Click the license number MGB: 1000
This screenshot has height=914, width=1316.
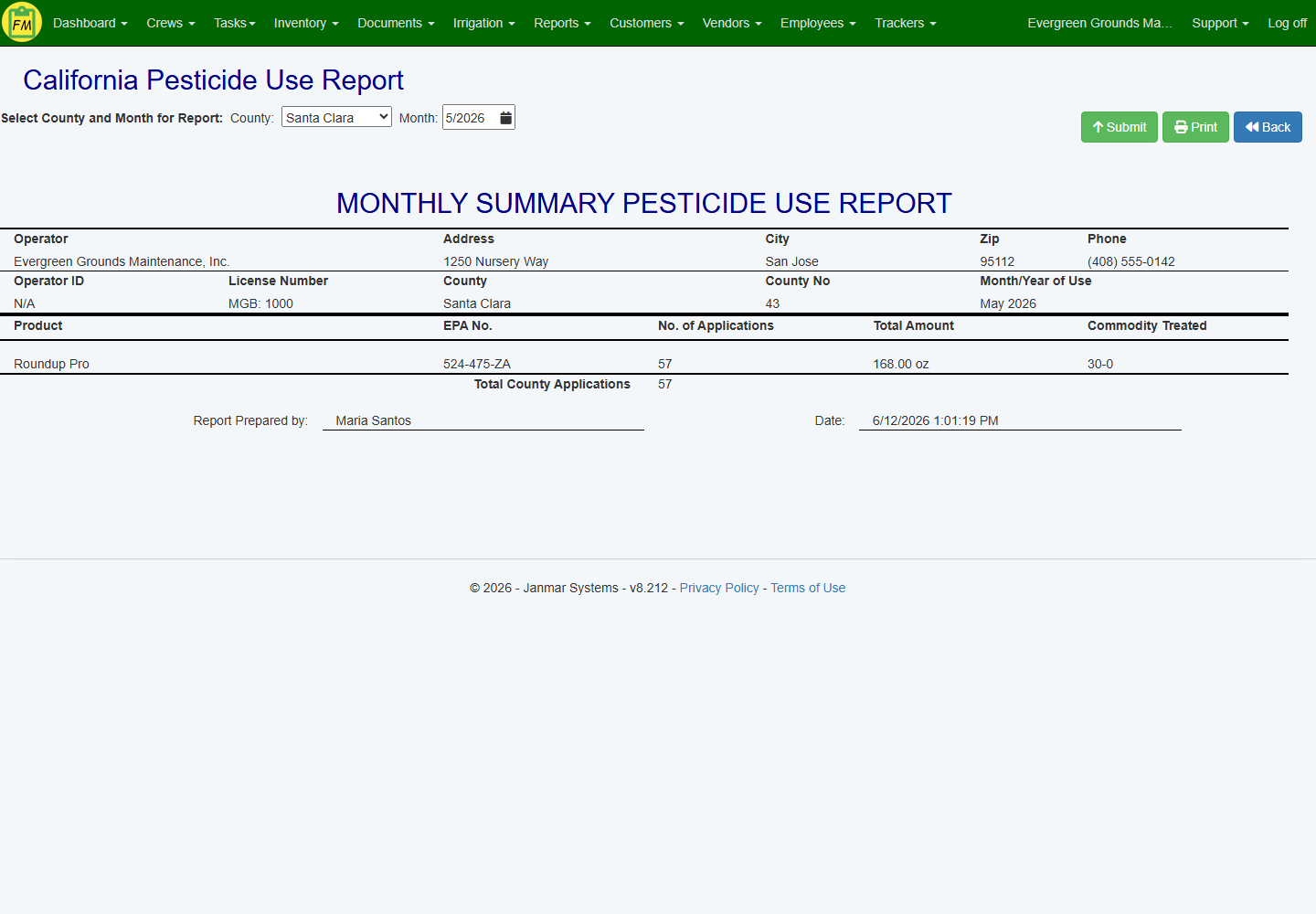click(260, 303)
